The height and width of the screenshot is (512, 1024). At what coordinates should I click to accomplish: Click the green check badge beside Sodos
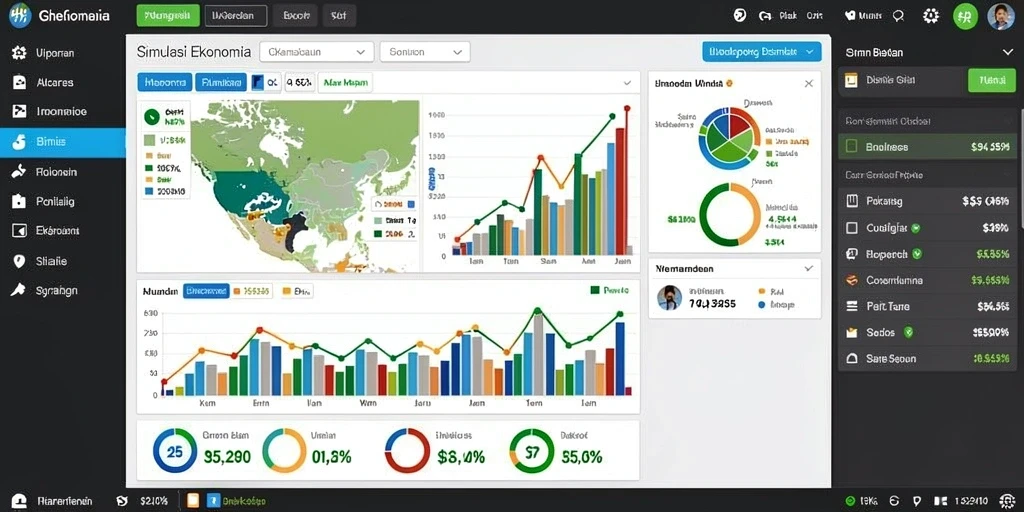[x=908, y=332]
